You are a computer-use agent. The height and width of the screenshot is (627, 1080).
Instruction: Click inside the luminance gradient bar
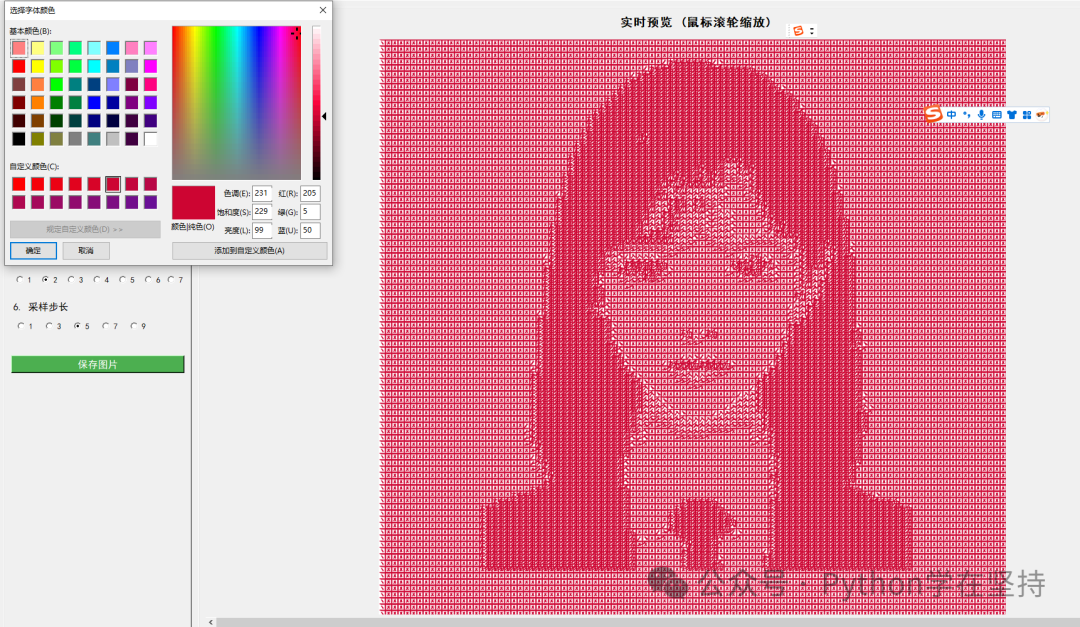pyautogui.click(x=316, y=103)
